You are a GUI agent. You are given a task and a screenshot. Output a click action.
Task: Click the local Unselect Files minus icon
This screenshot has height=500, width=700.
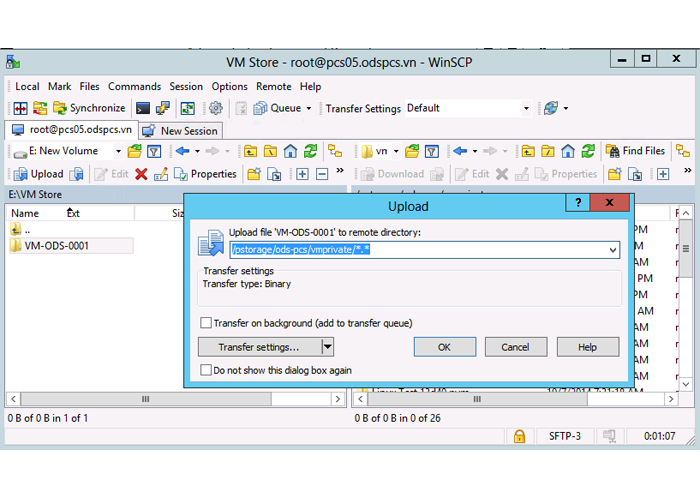[322, 174]
